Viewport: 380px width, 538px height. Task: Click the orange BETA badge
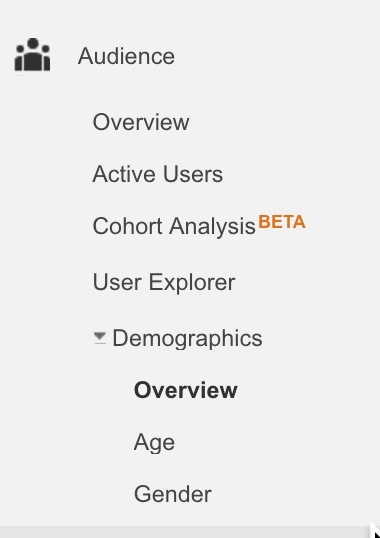(x=282, y=222)
